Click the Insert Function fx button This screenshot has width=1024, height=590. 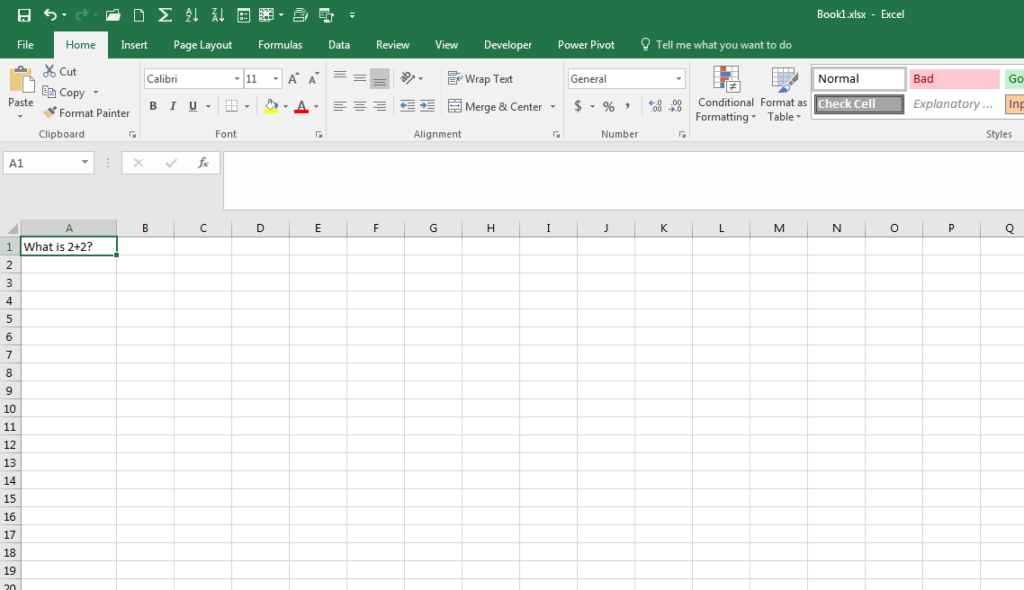203,163
